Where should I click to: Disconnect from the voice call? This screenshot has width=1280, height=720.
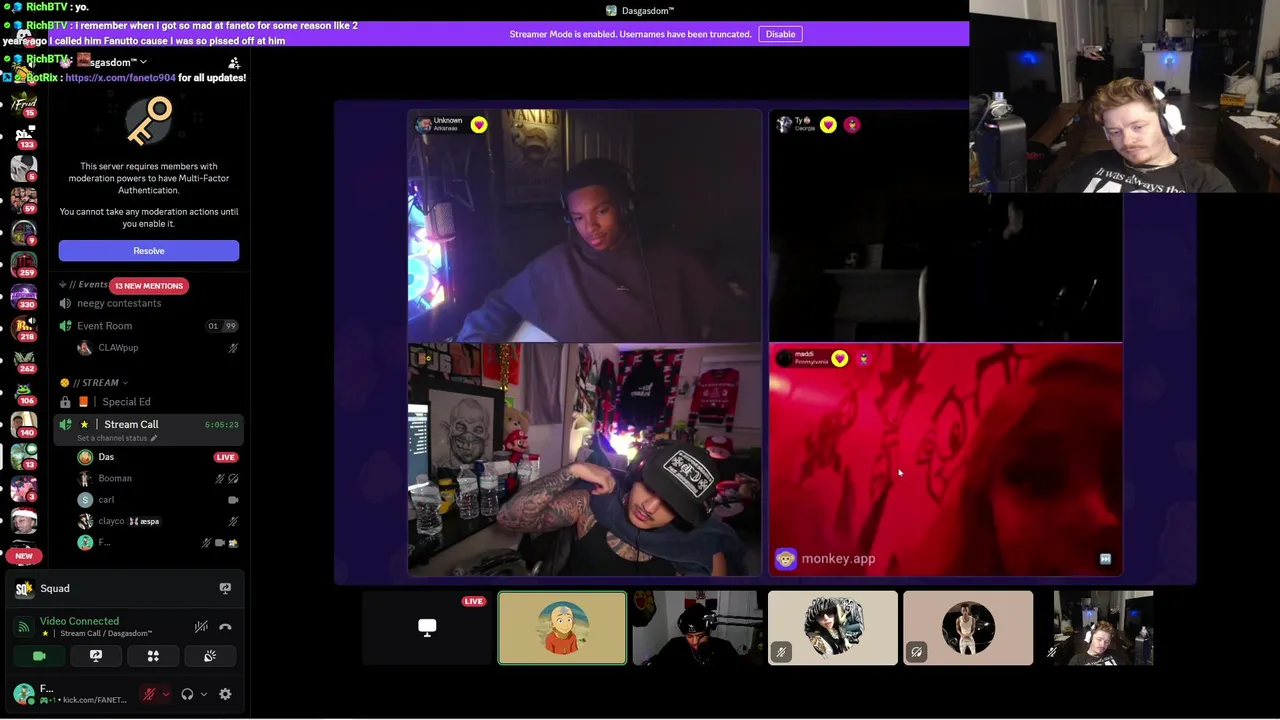click(225, 627)
